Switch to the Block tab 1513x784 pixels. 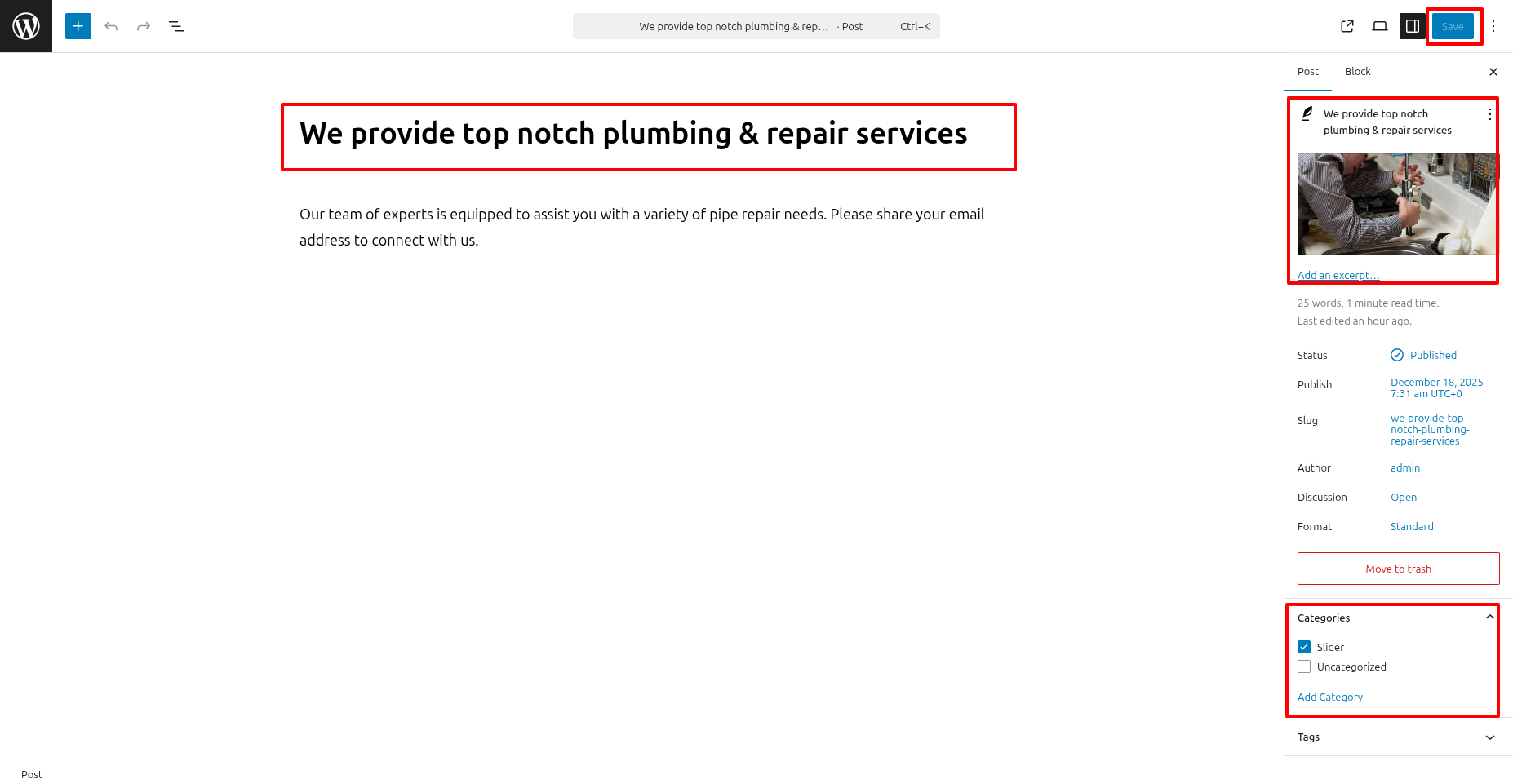pyautogui.click(x=1357, y=71)
